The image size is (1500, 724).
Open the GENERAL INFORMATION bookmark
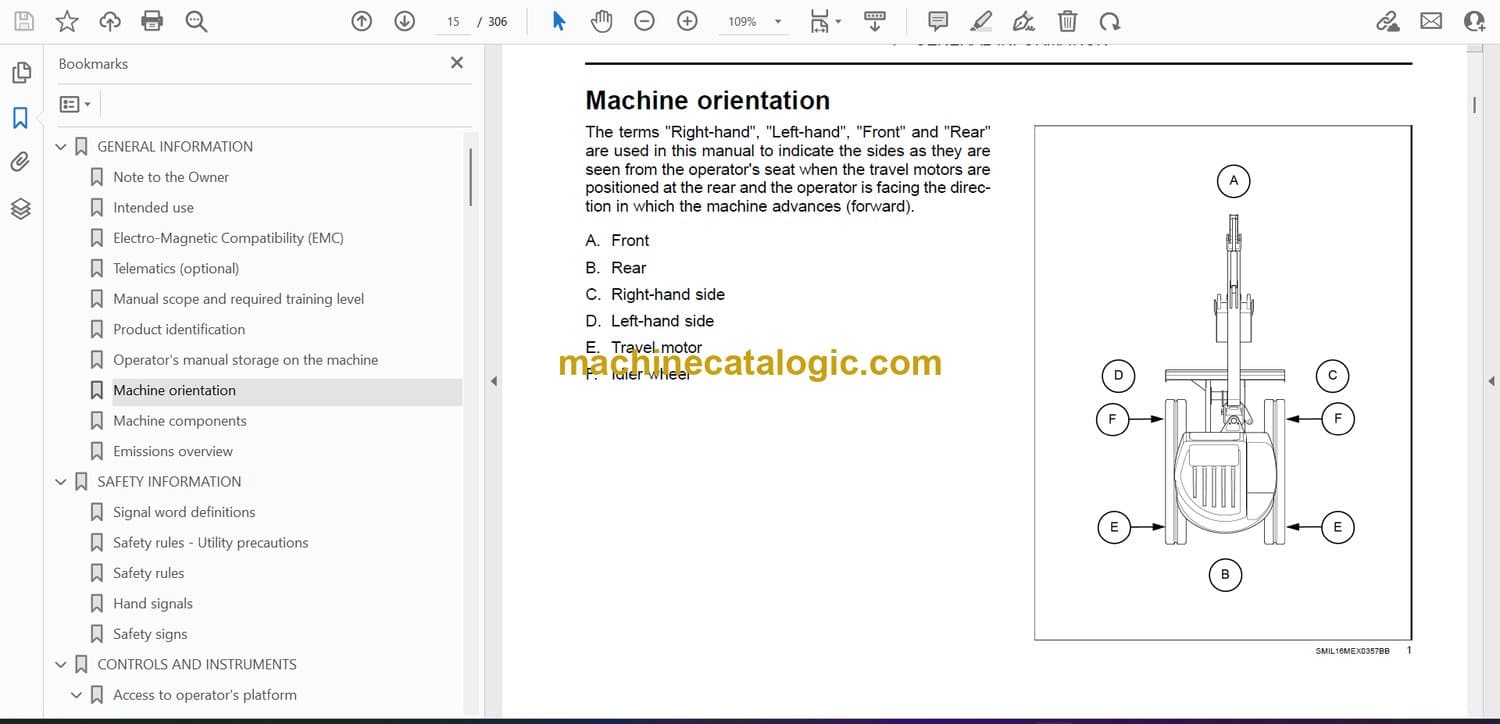175,146
